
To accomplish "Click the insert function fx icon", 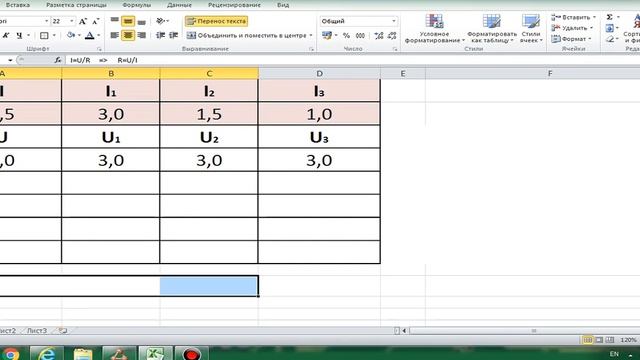I will click(x=58, y=60).
